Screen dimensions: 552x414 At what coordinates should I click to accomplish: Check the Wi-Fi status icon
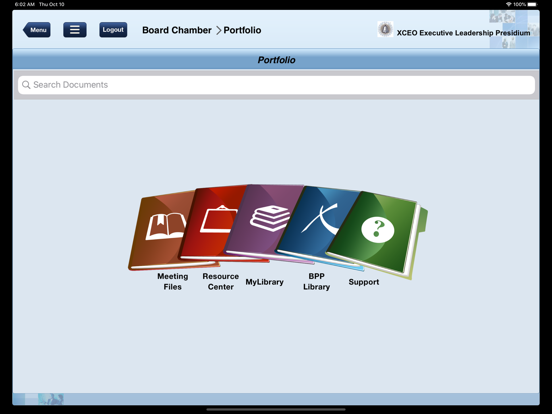[508, 4]
